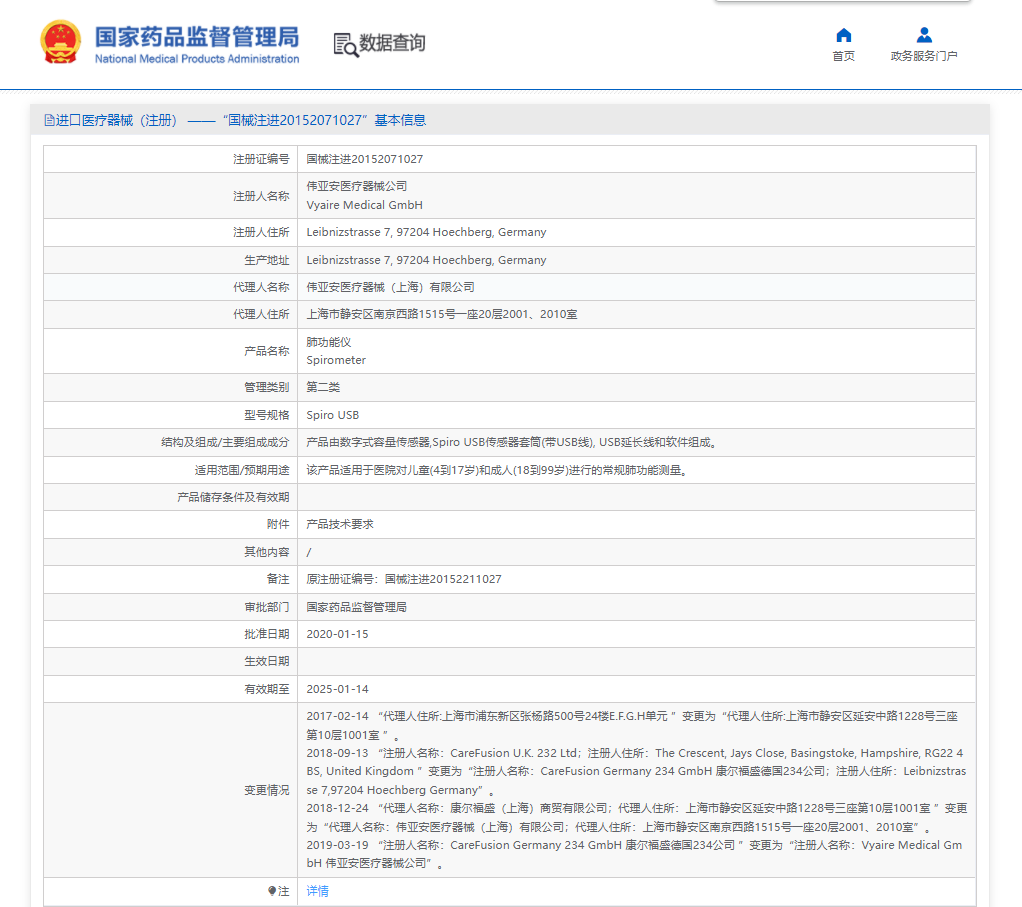Click product name 肺功能仪
The width and height of the screenshot is (1022, 907).
point(329,342)
